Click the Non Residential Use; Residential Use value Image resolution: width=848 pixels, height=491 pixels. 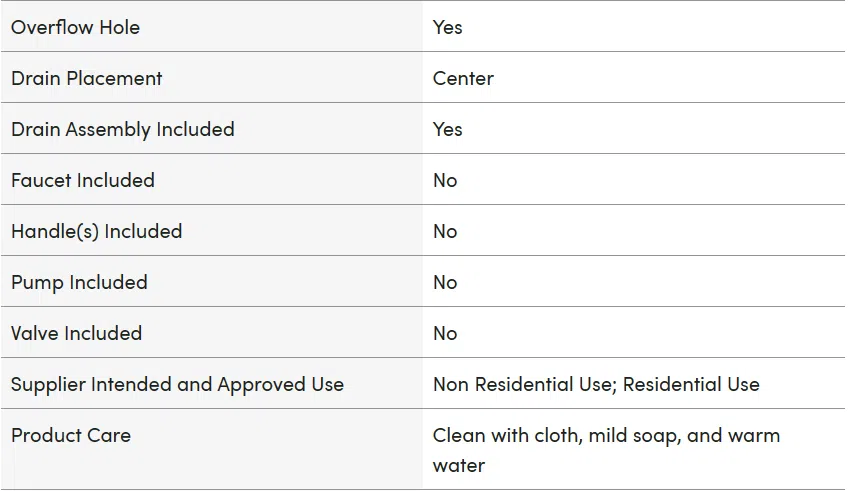596,384
